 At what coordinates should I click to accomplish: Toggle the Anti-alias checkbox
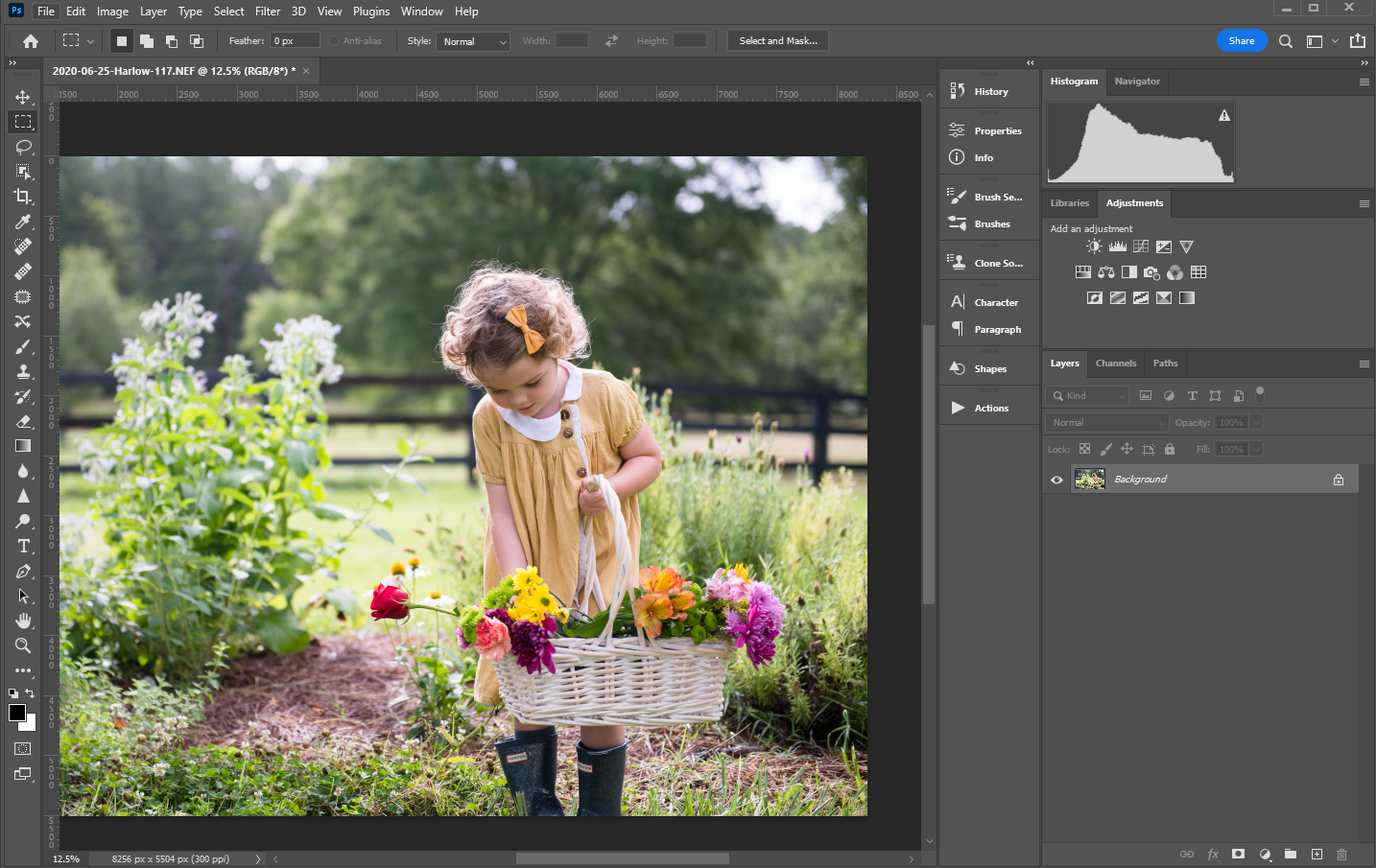pos(334,41)
